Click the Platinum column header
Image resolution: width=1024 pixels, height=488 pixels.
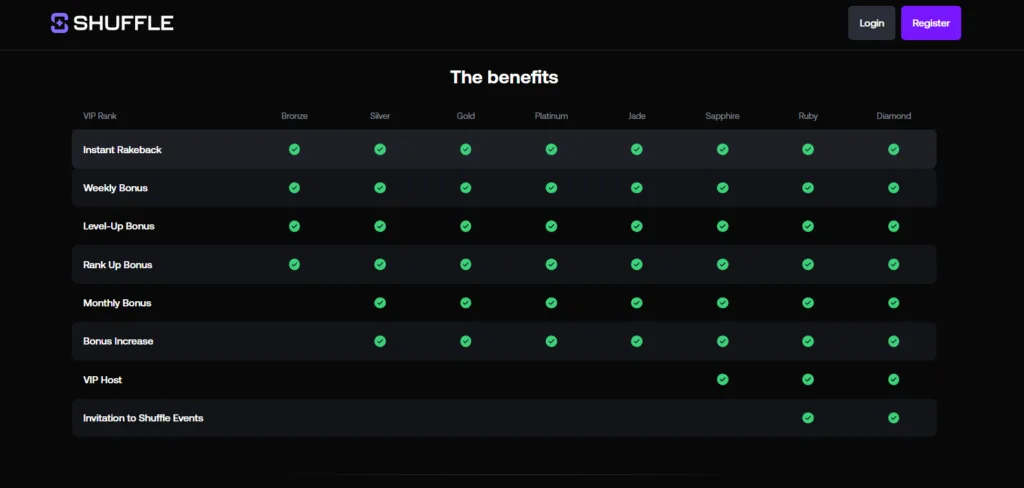click(551, 116)
